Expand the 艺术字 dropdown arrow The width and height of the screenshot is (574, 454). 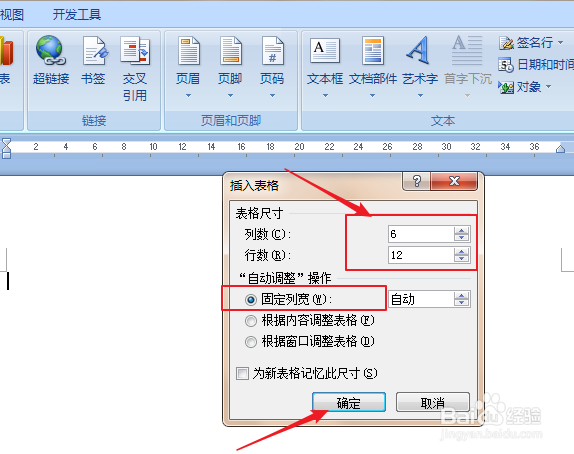tap(420, 96)
